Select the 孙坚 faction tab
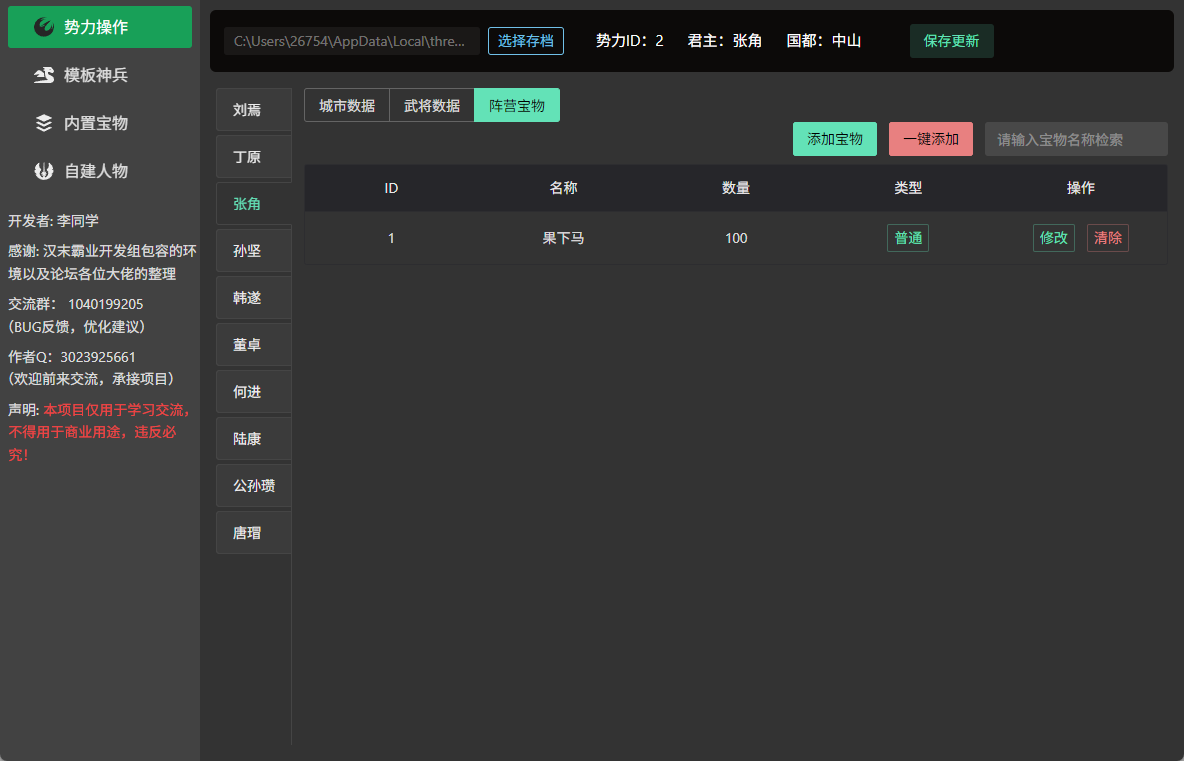This screenshot has width=1184, height=761. 254,251
